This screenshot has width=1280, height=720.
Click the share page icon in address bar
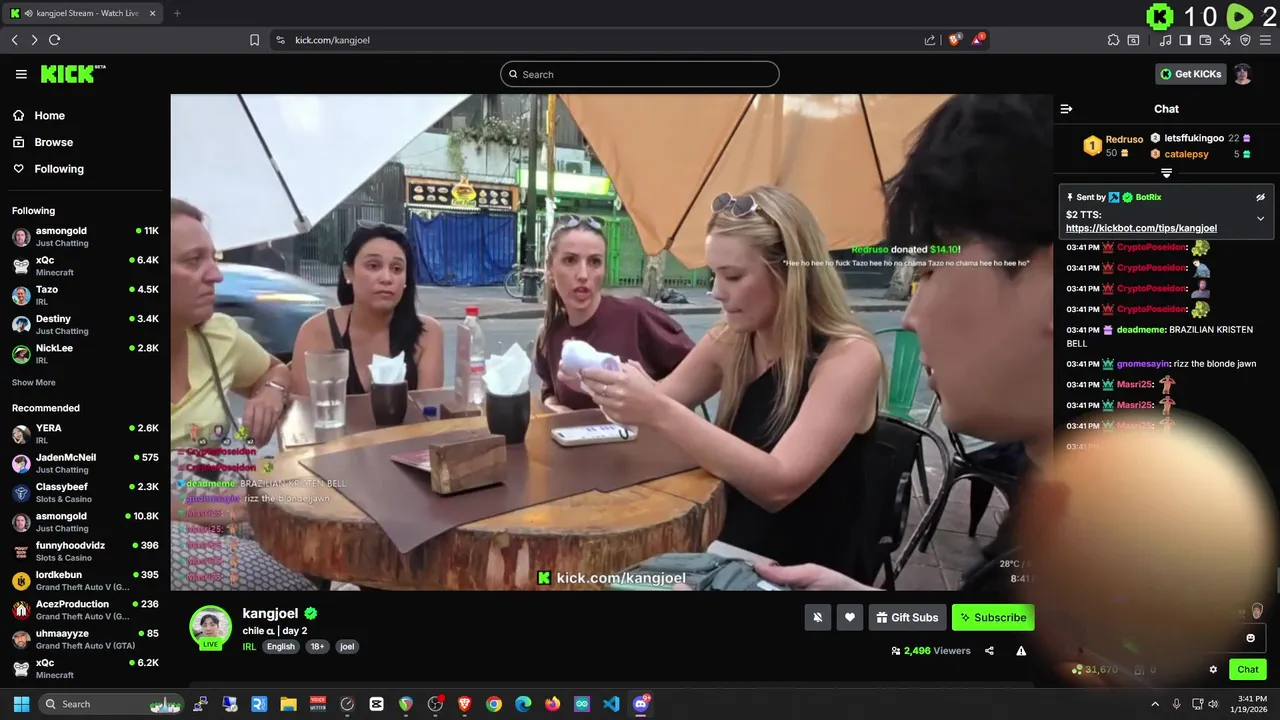pos(930,40)
